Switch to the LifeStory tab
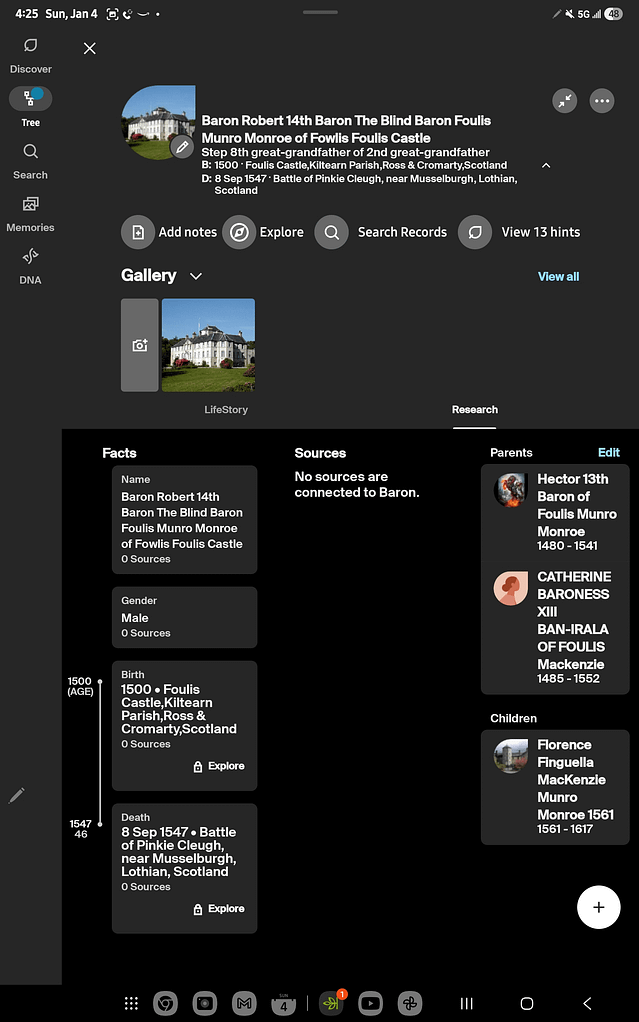 [226, 410]
